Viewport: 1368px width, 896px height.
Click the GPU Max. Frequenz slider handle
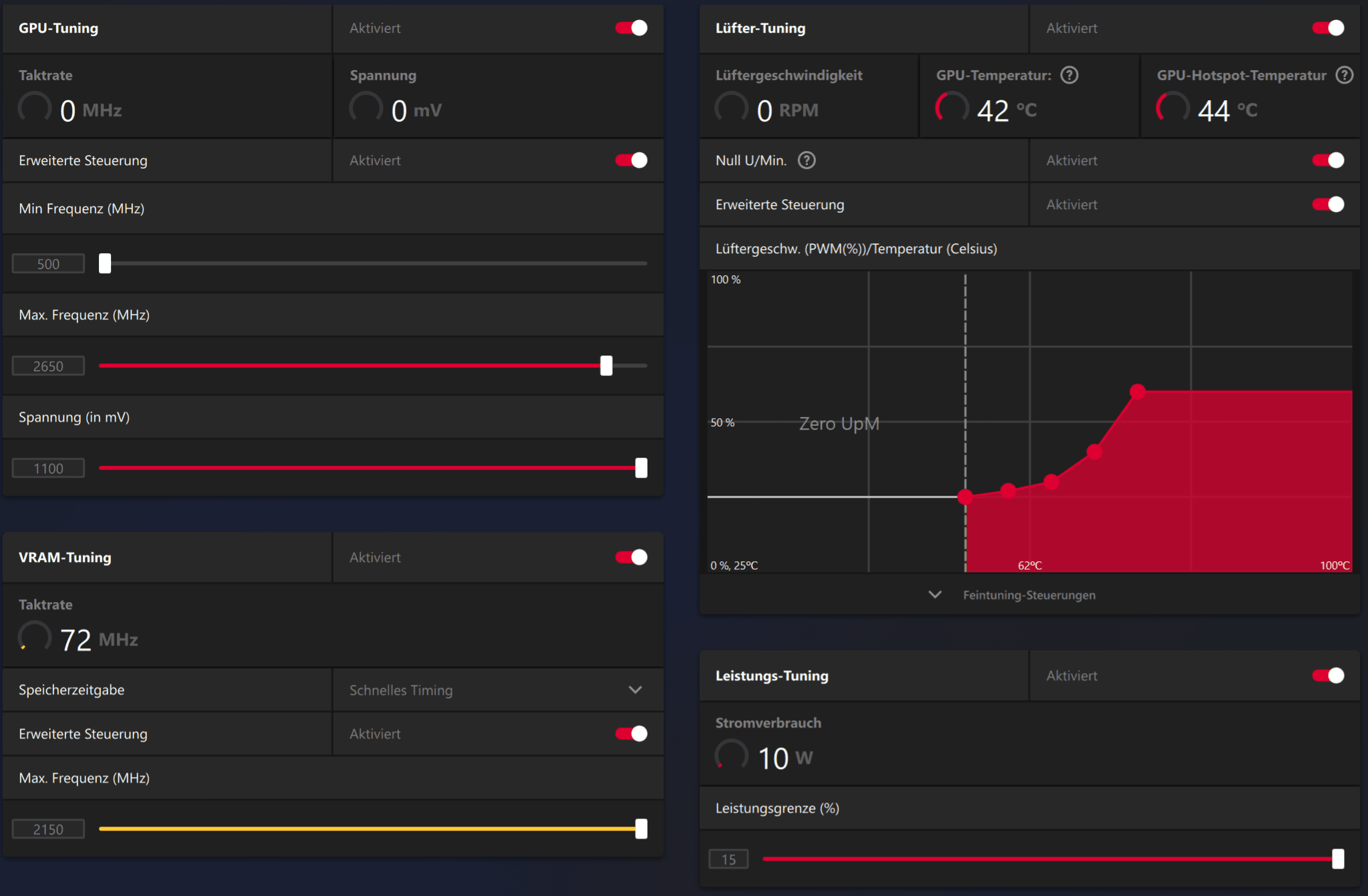tap(606, 365)
